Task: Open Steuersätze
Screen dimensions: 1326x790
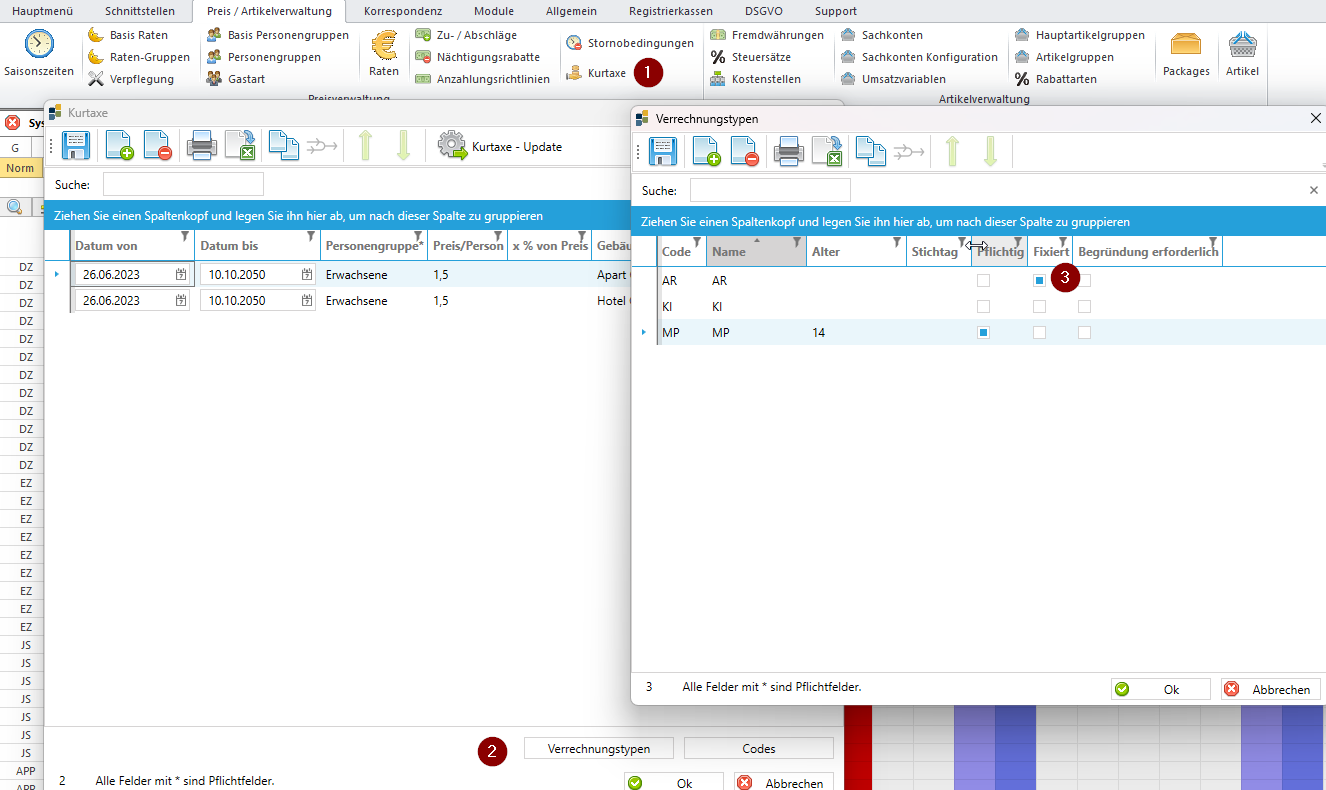Action: (750, 57)
